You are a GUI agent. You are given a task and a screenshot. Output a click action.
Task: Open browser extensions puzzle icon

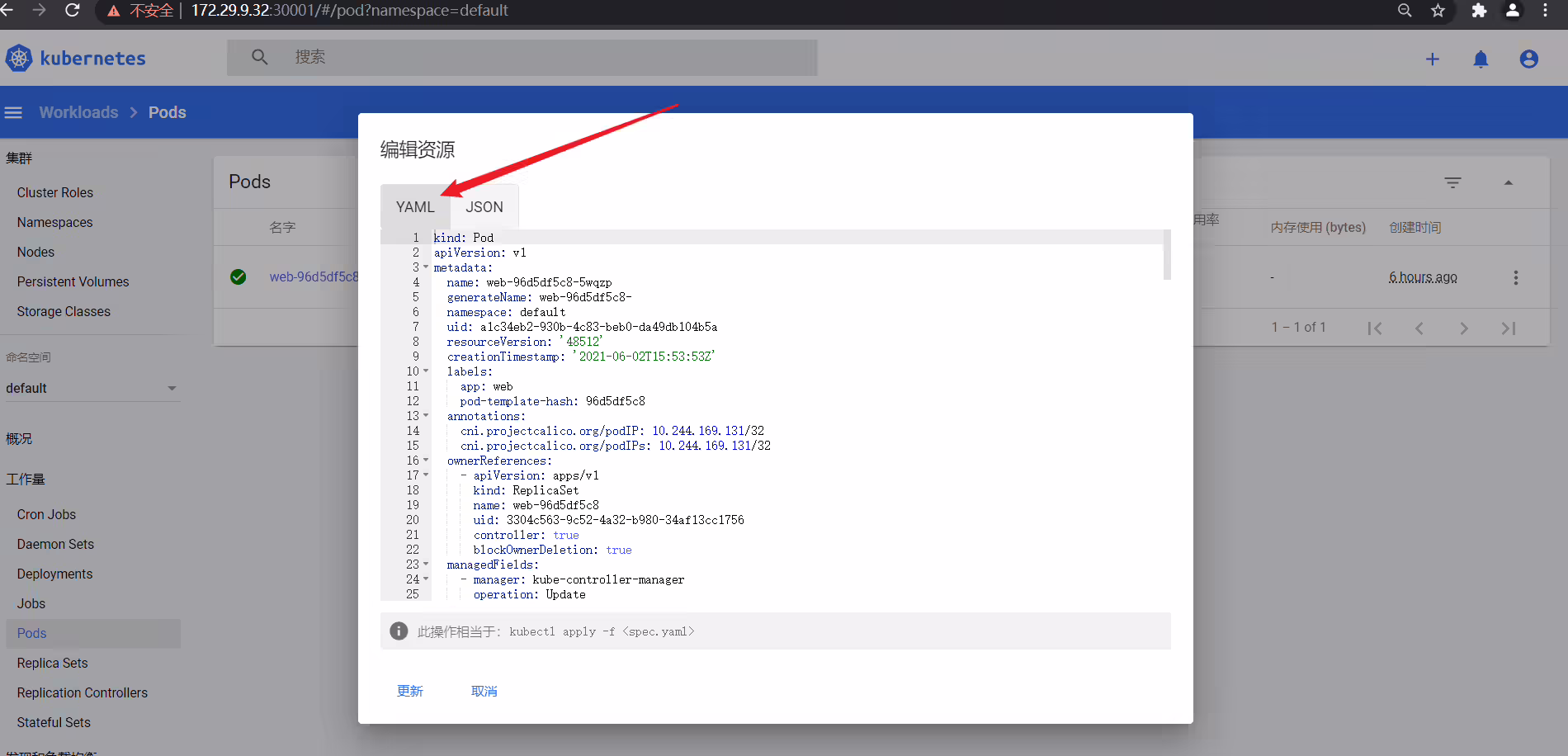point(1479,11)
